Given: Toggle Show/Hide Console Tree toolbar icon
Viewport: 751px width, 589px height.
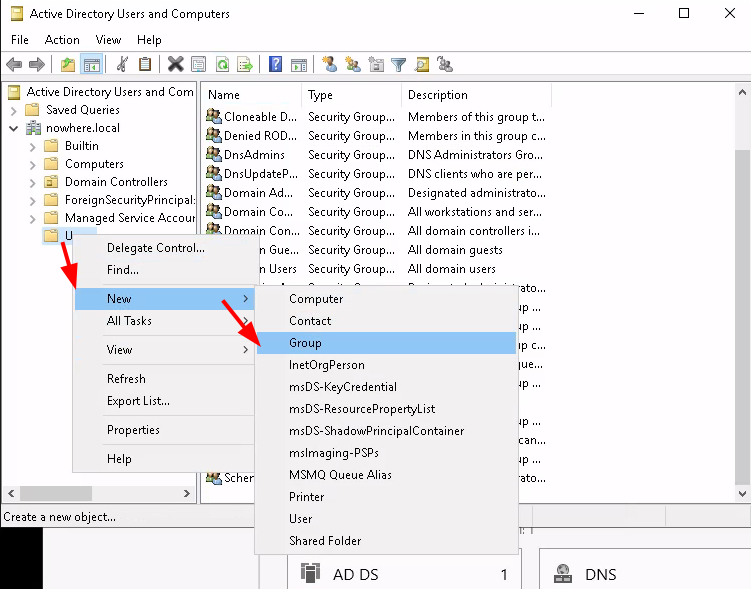Looking at the screenshot, I should coord(91,64).
